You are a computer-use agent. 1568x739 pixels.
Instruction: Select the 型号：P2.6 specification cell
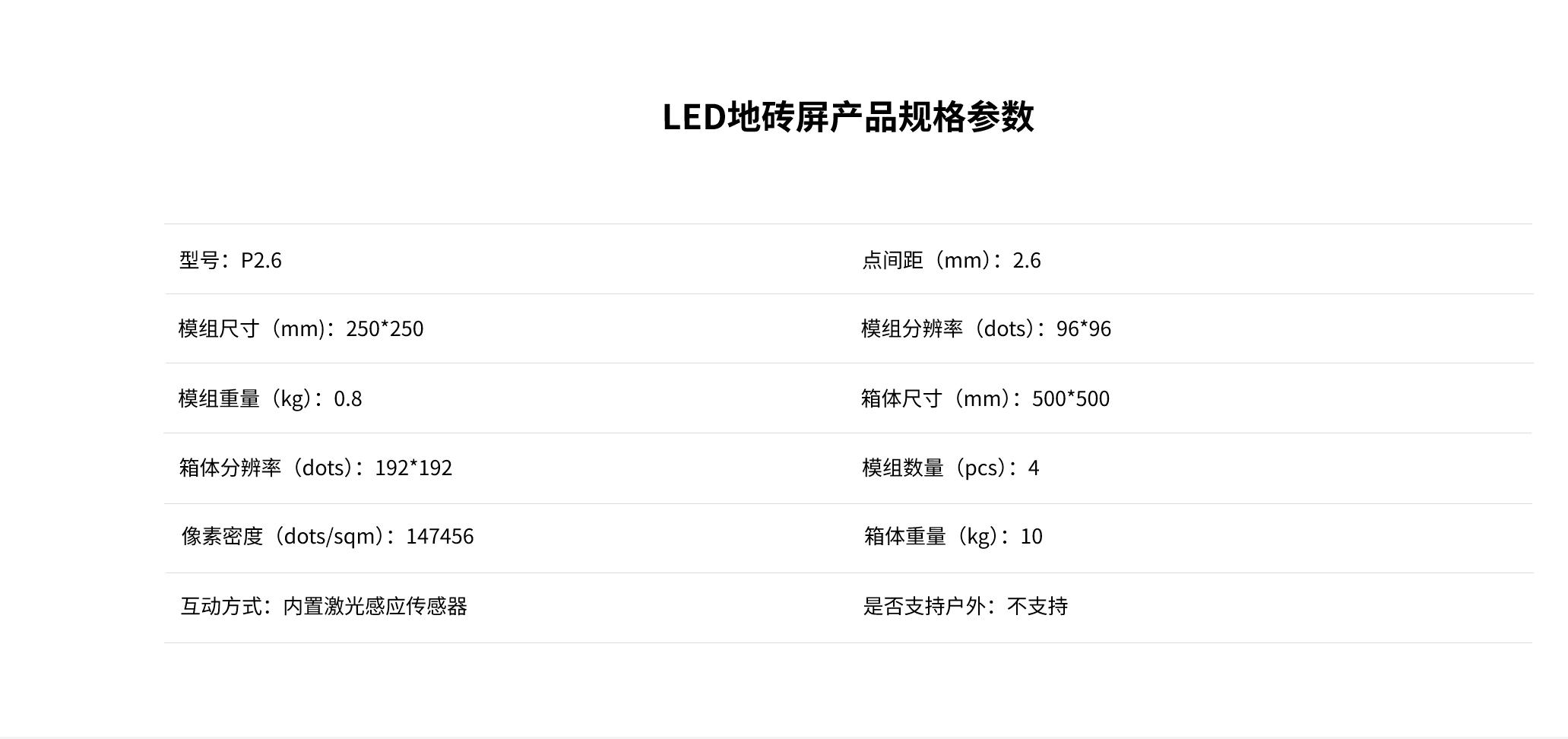230,260
